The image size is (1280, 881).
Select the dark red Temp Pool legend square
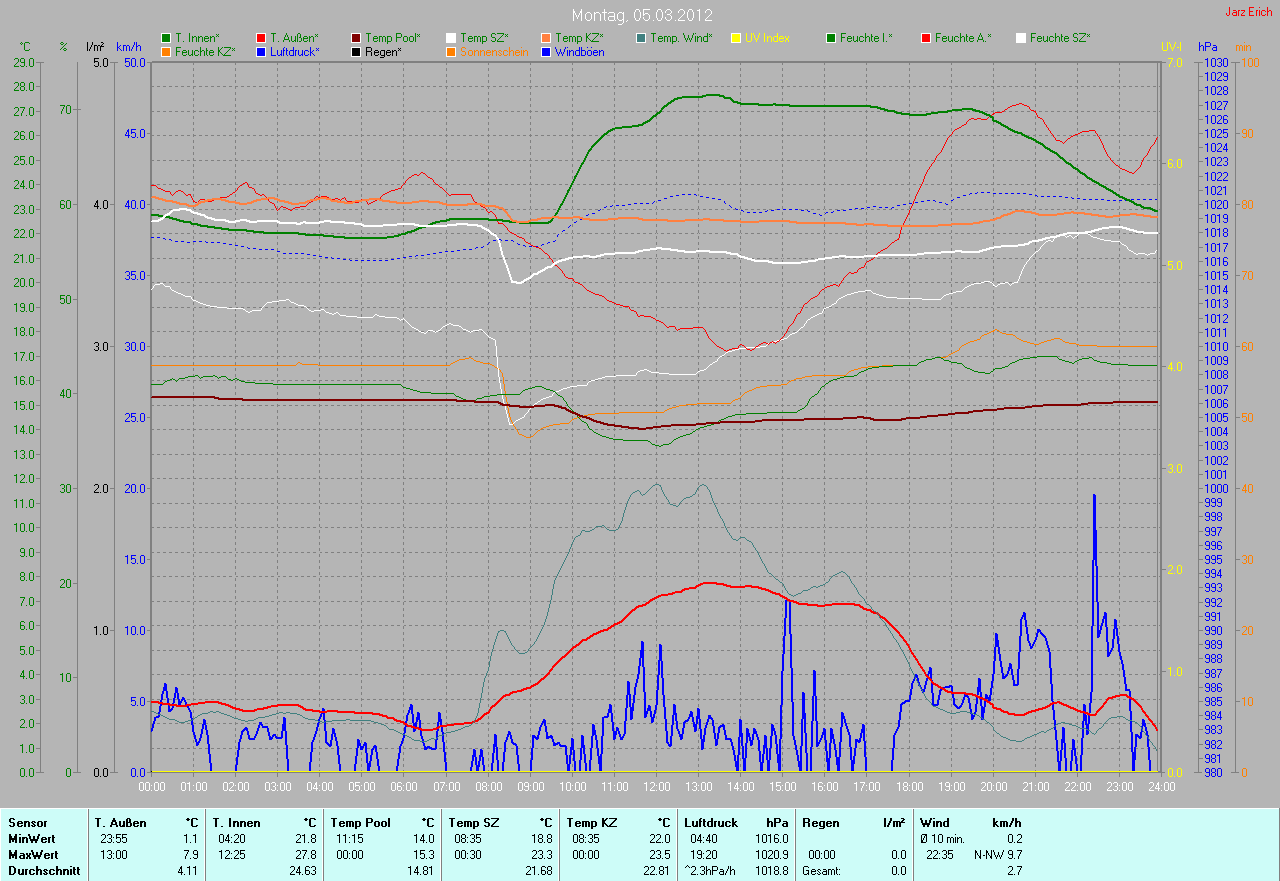(x=356, y=38)
